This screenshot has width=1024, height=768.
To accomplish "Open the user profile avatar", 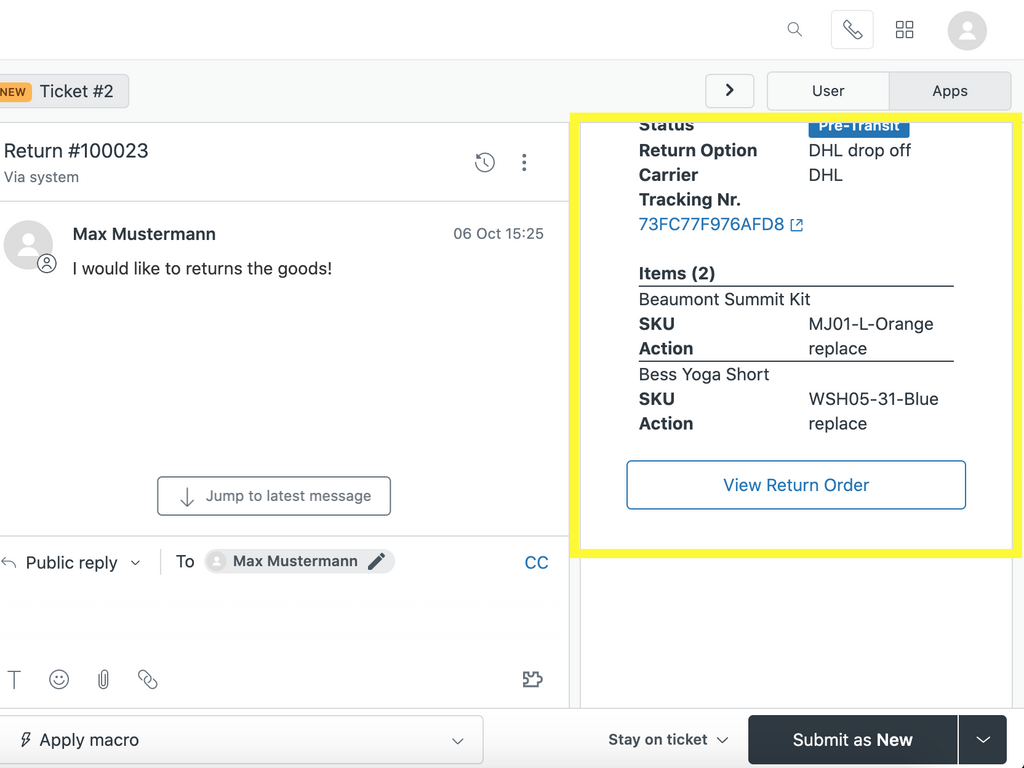I will click(x=967, y=31).
